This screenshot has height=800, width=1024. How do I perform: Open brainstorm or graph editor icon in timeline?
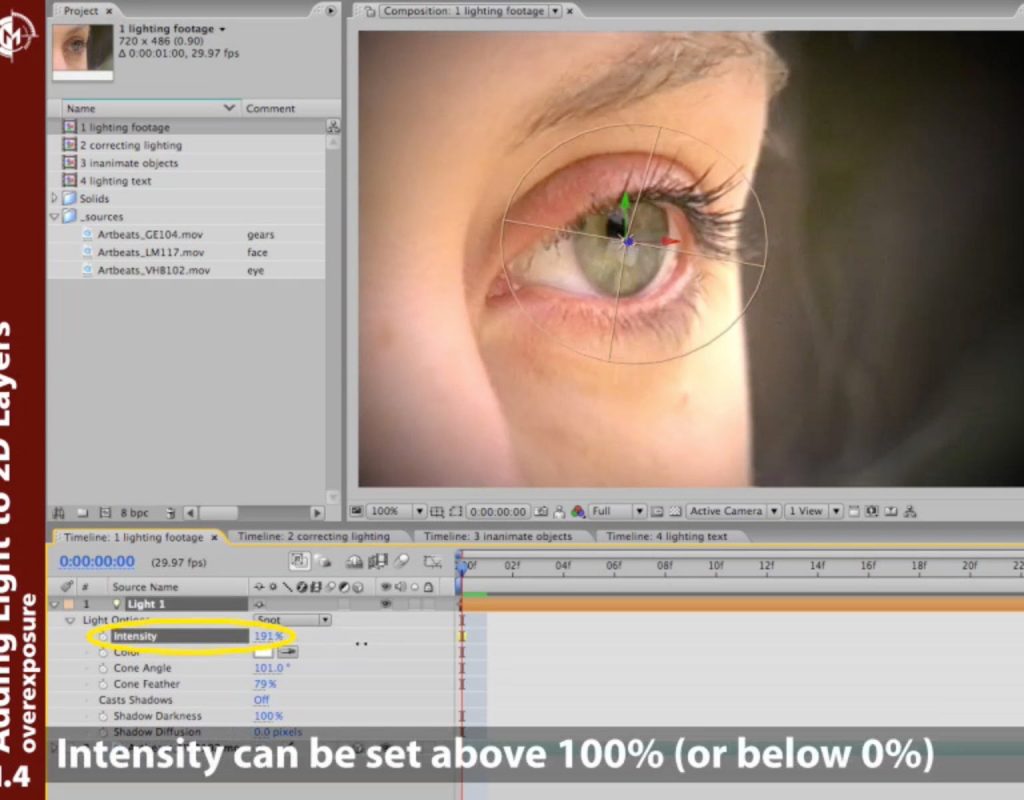[433, 562]
